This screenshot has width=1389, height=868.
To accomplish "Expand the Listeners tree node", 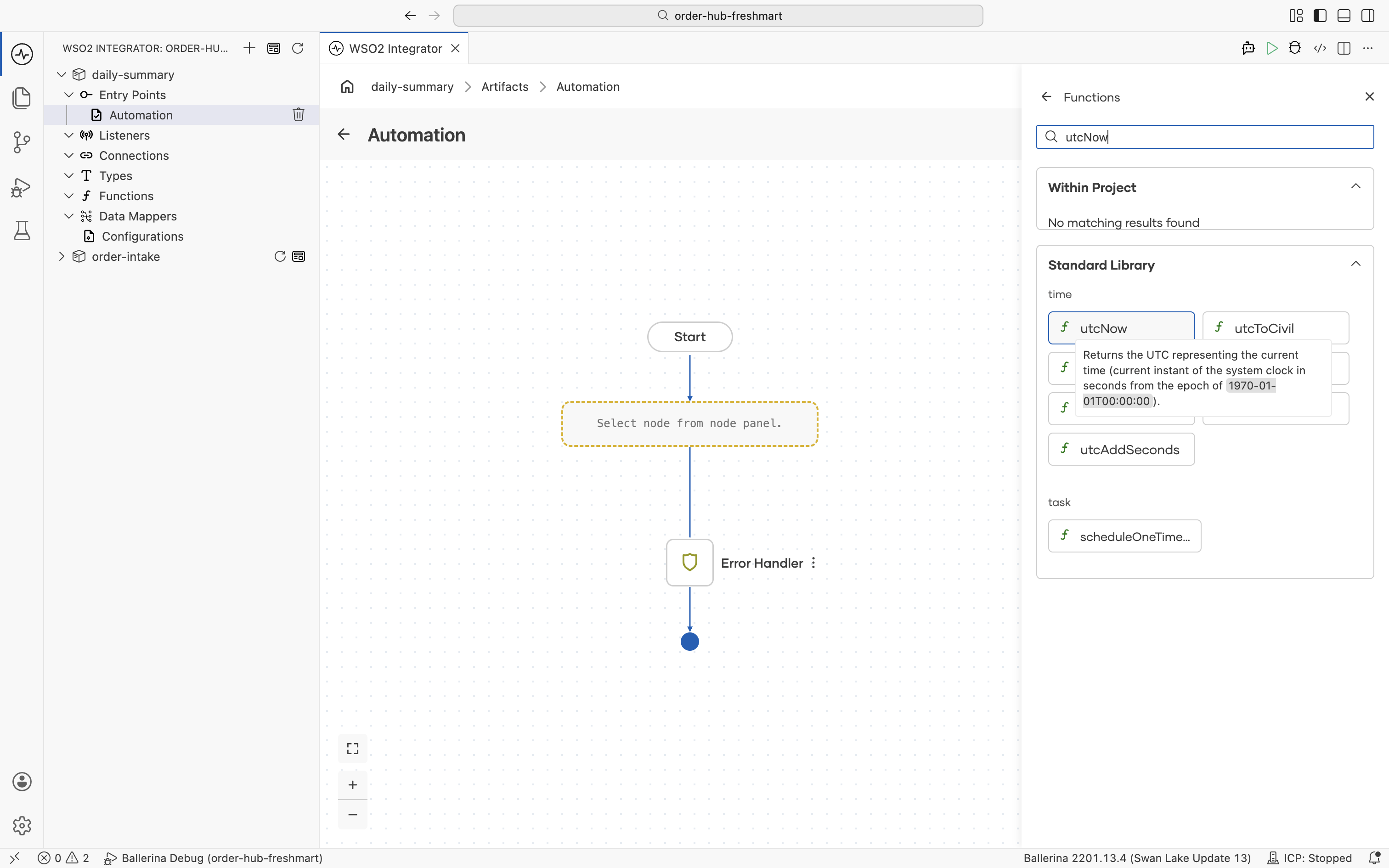I will pos(69,135).
